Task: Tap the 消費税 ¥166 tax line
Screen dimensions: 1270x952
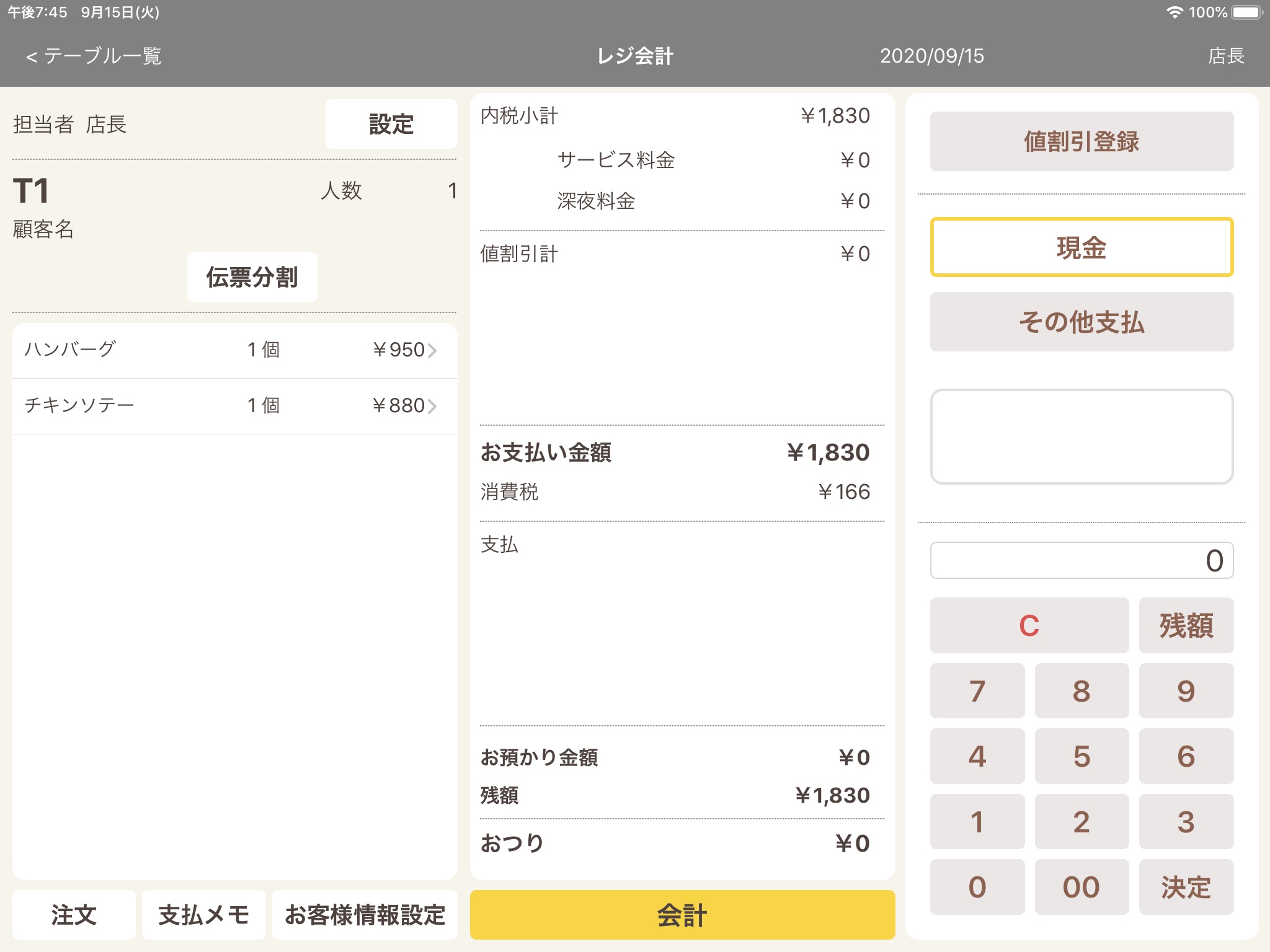Action: click(675, 491)
